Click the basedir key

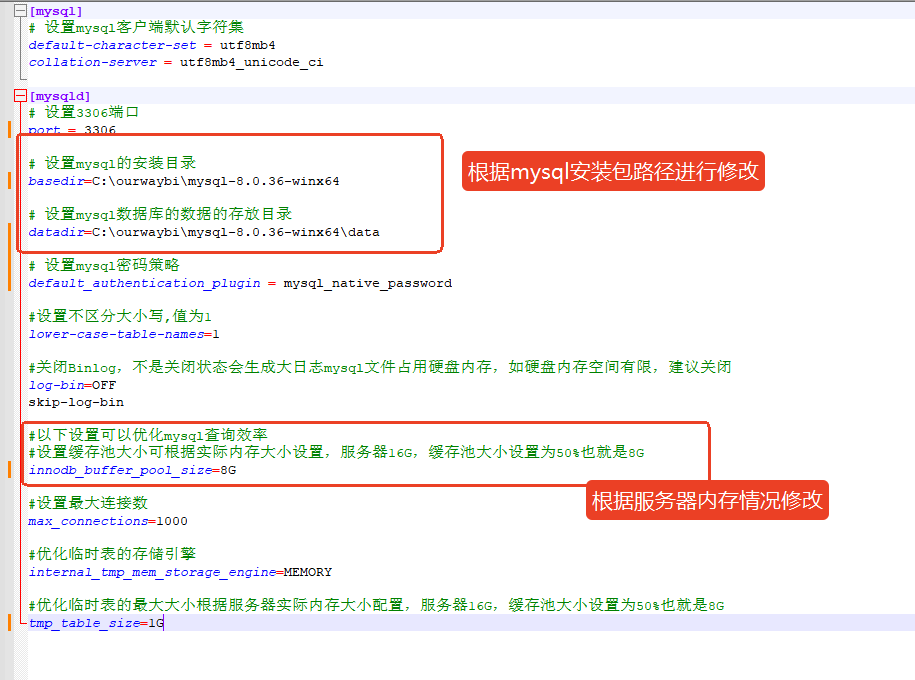[56, 181]
